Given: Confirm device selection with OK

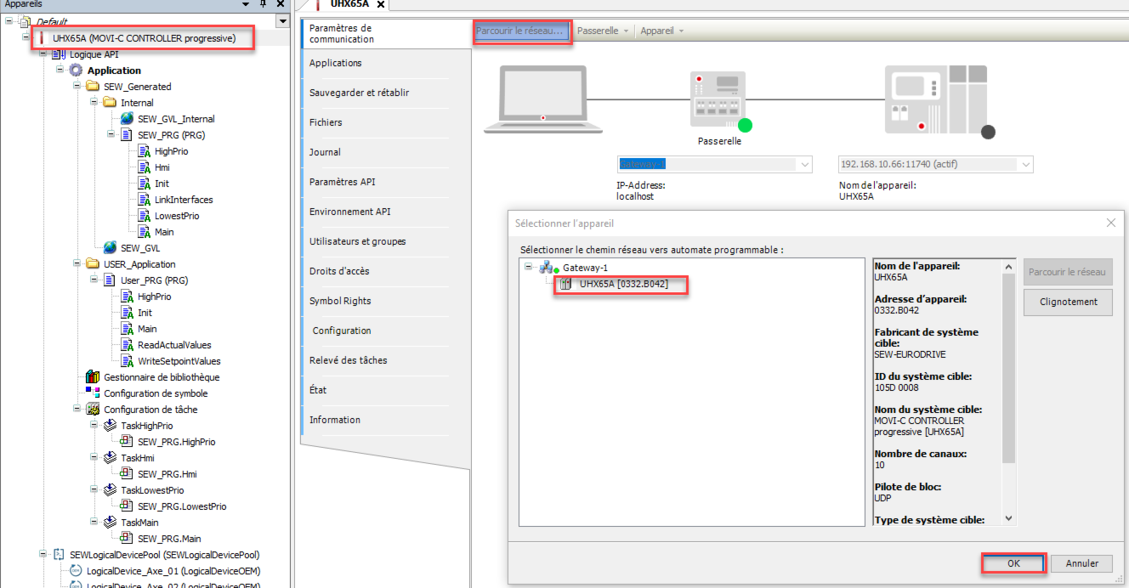Looking at the screenshot, I should pos(1013,563).
